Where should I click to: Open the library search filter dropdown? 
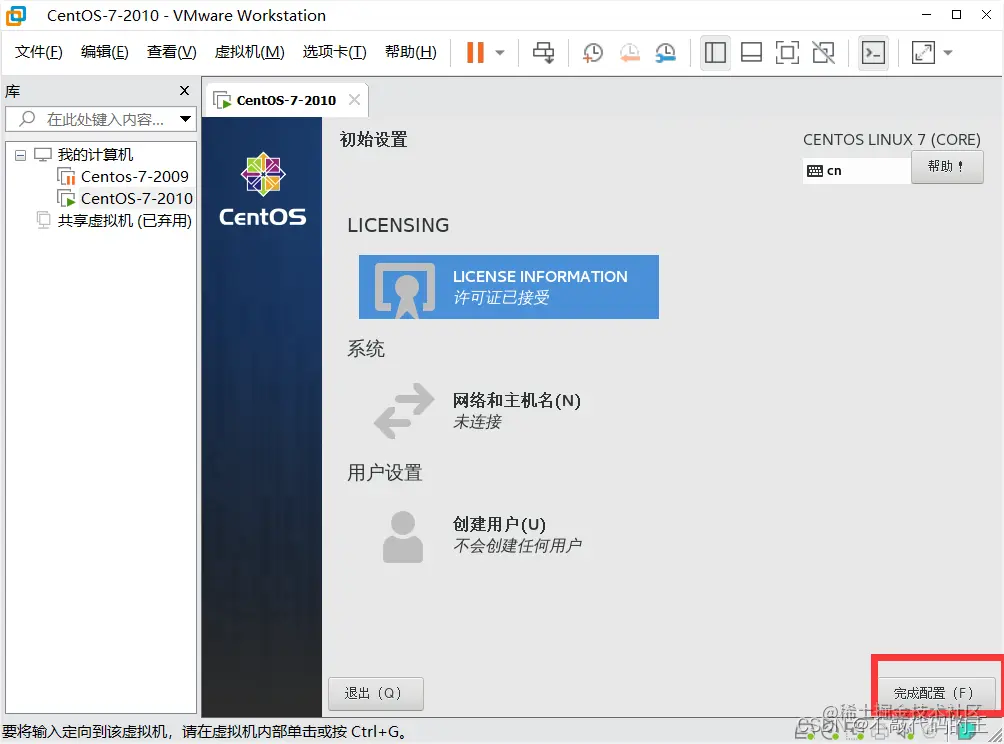click(x=185, y=119)
